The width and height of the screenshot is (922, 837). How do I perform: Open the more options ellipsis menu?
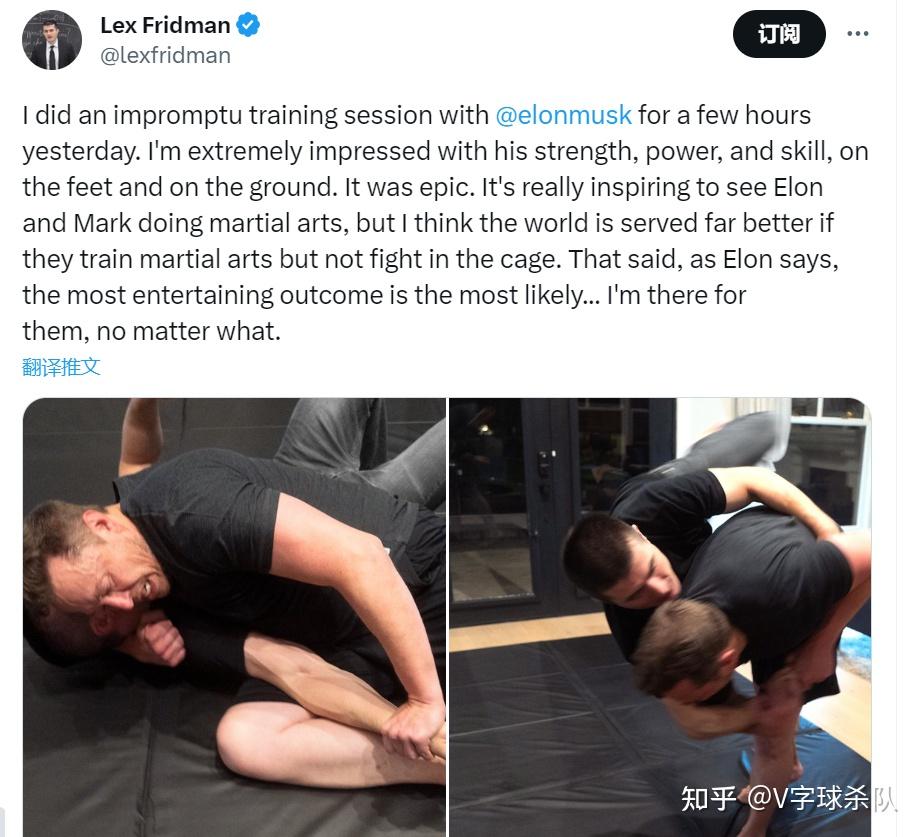857,34
